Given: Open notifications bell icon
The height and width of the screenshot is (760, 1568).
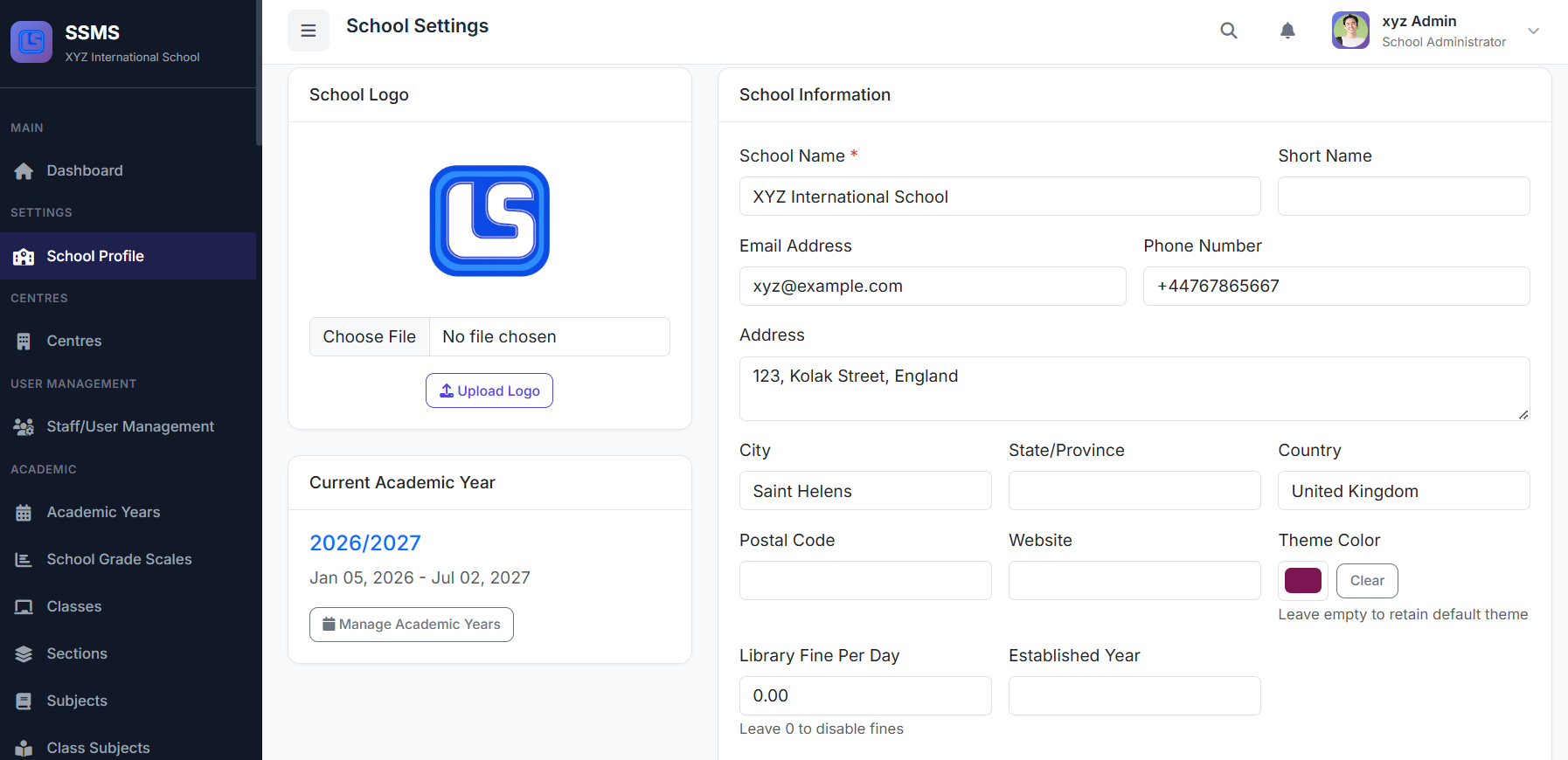Looking at the screenshot, I should tap(1287, 31).
